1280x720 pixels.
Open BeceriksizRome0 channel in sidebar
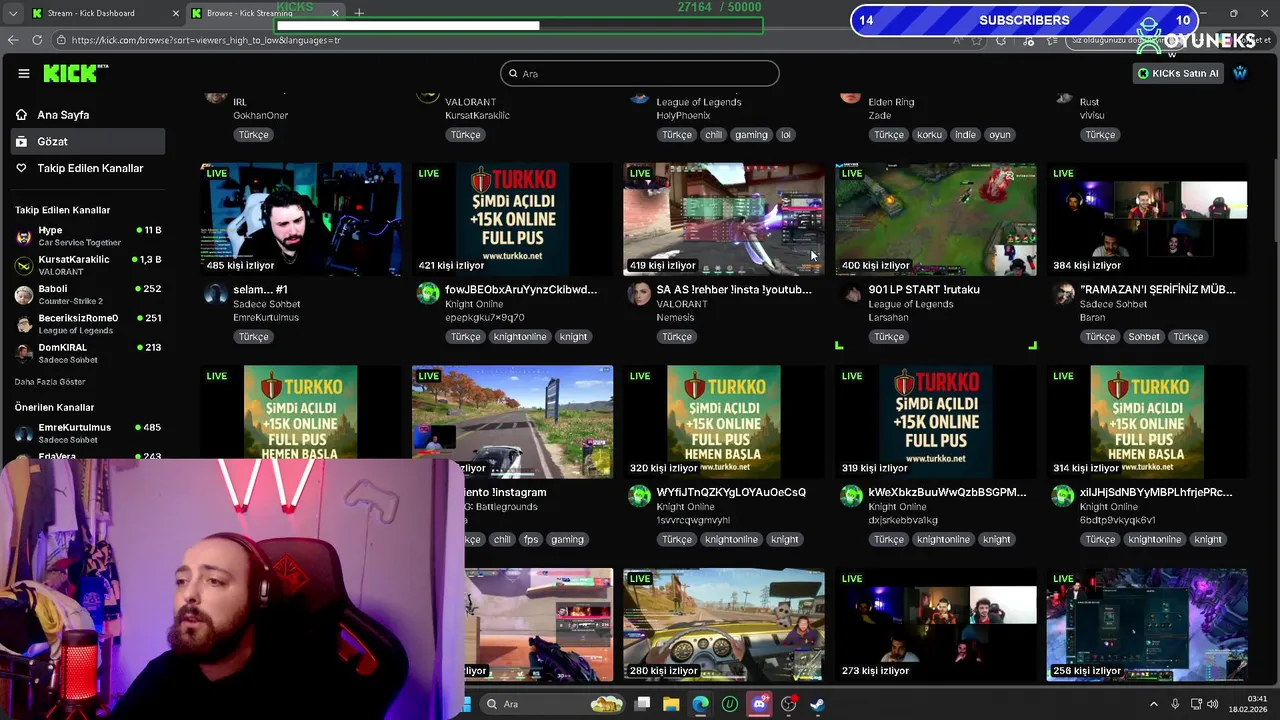click(88, 323)
